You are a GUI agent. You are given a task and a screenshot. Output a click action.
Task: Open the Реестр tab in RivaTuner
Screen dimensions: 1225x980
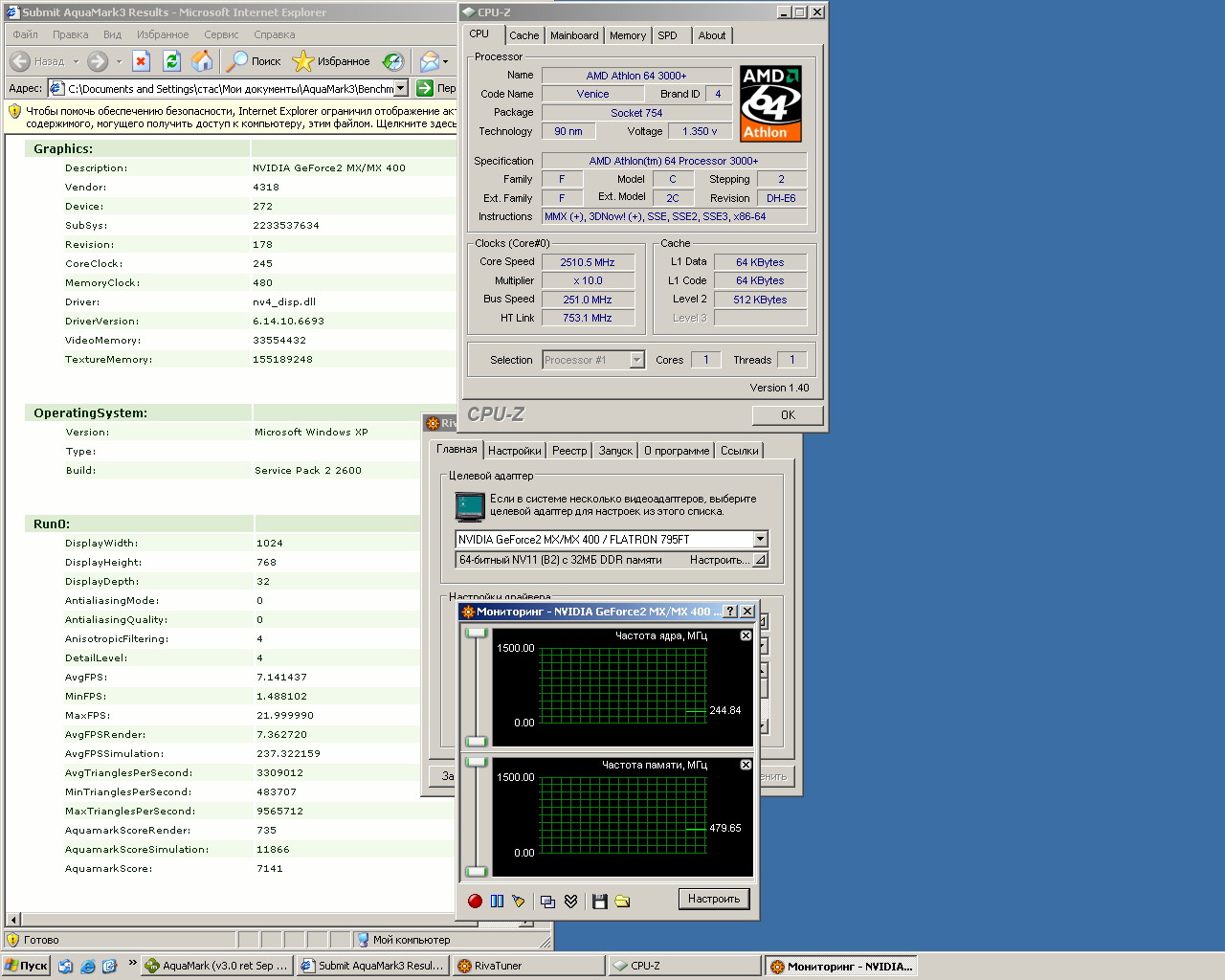[569, 451]
